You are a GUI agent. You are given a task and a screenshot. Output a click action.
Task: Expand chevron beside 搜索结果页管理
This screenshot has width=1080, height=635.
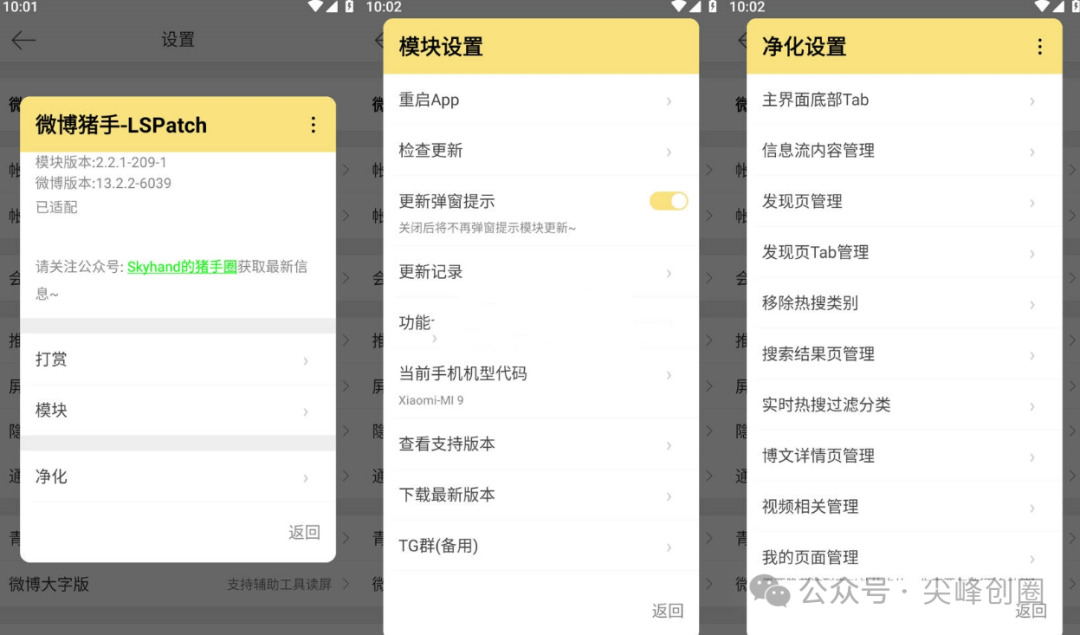click(1032, 355)
